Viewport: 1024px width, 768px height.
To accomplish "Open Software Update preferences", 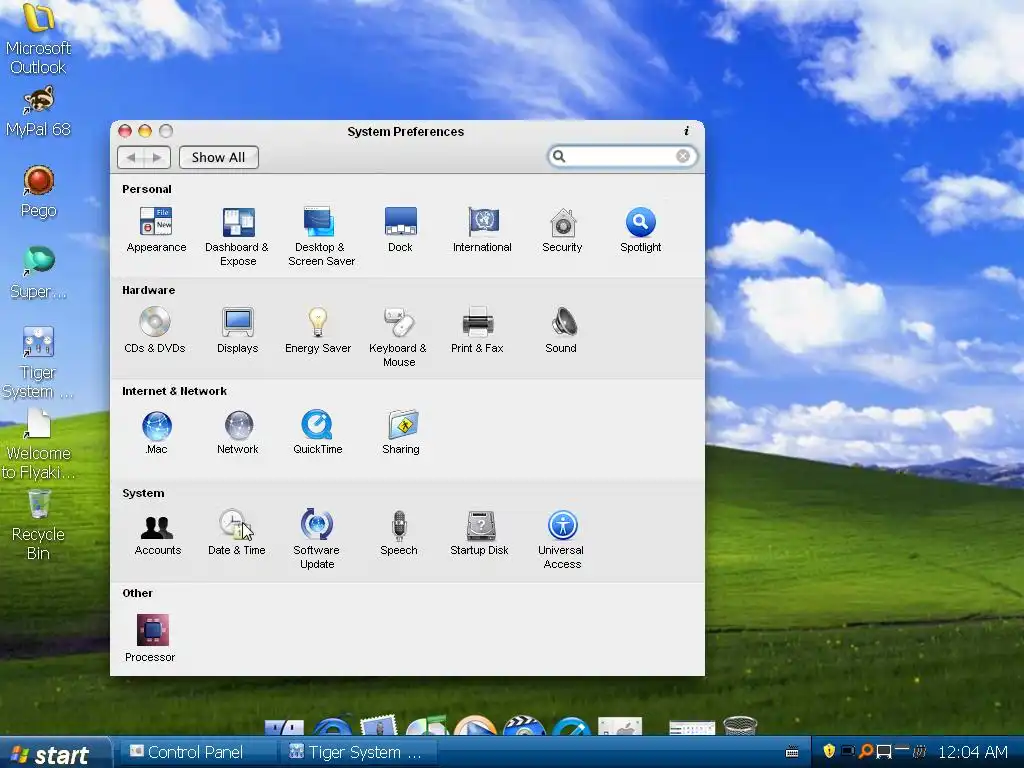I will [x=317, y=539].
